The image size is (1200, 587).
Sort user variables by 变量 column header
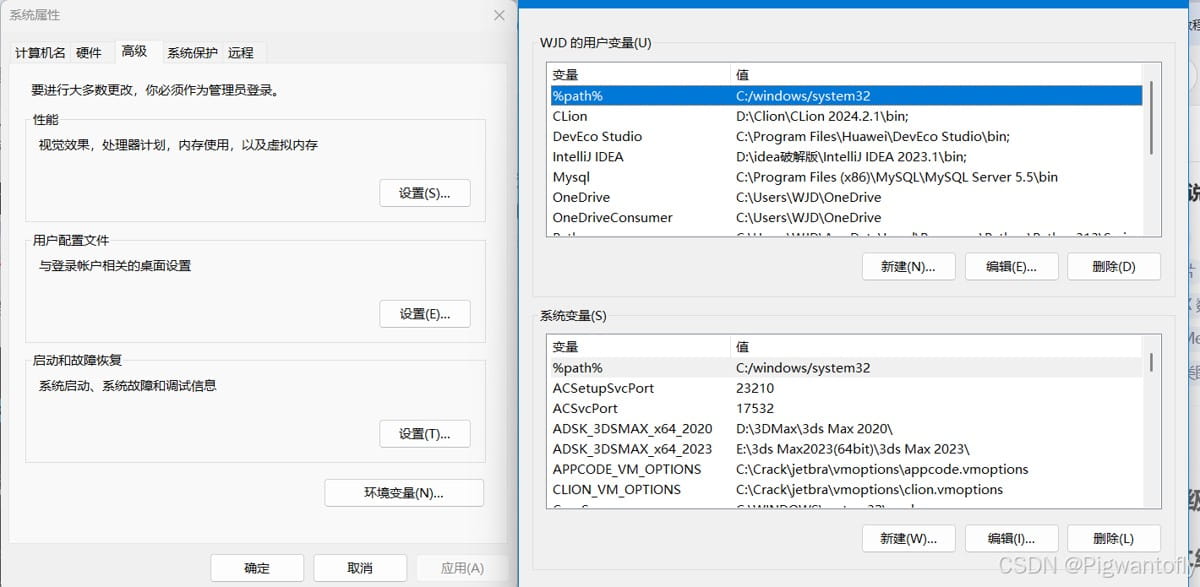[638, 75]
